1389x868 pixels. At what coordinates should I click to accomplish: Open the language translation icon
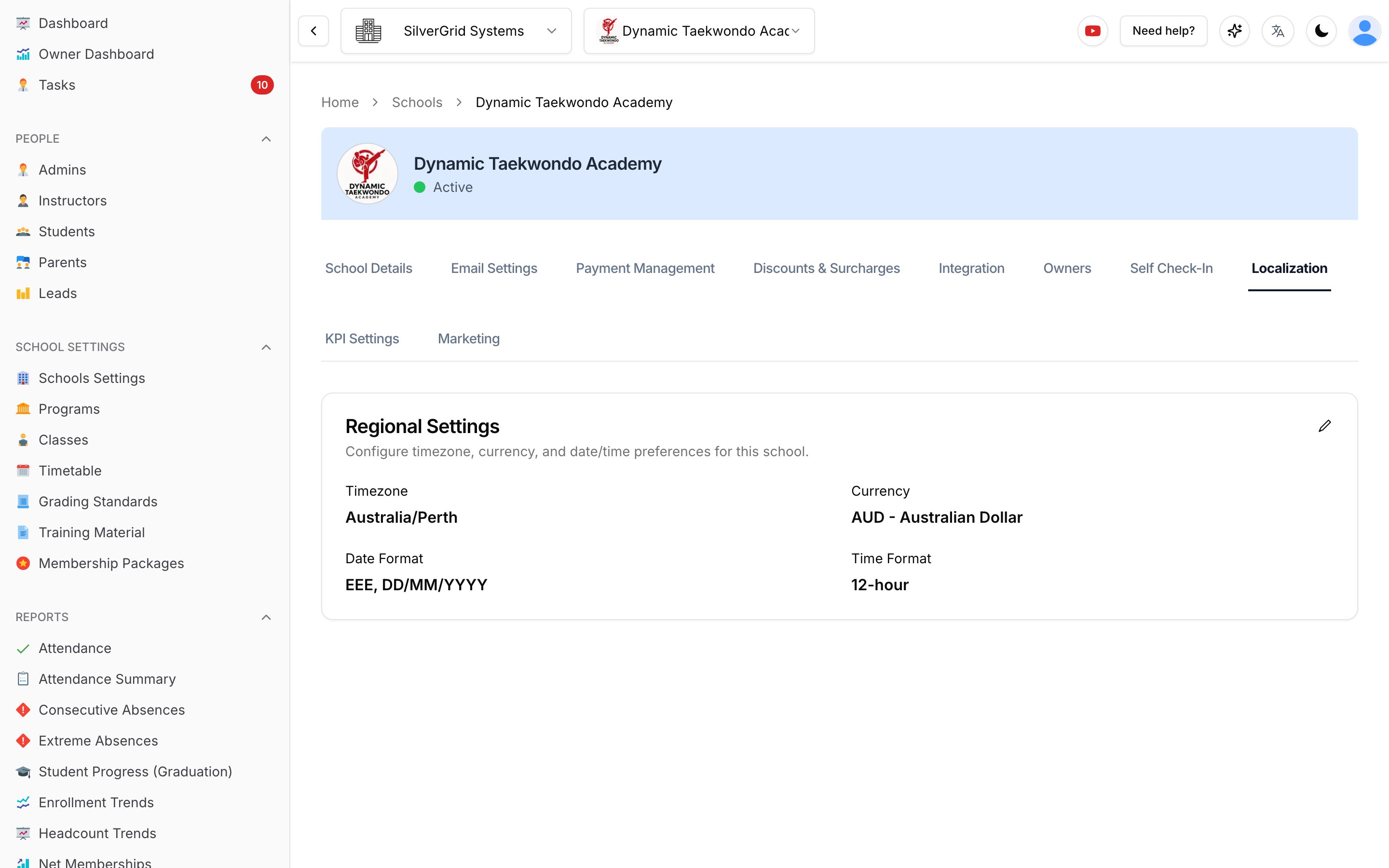1278,31
